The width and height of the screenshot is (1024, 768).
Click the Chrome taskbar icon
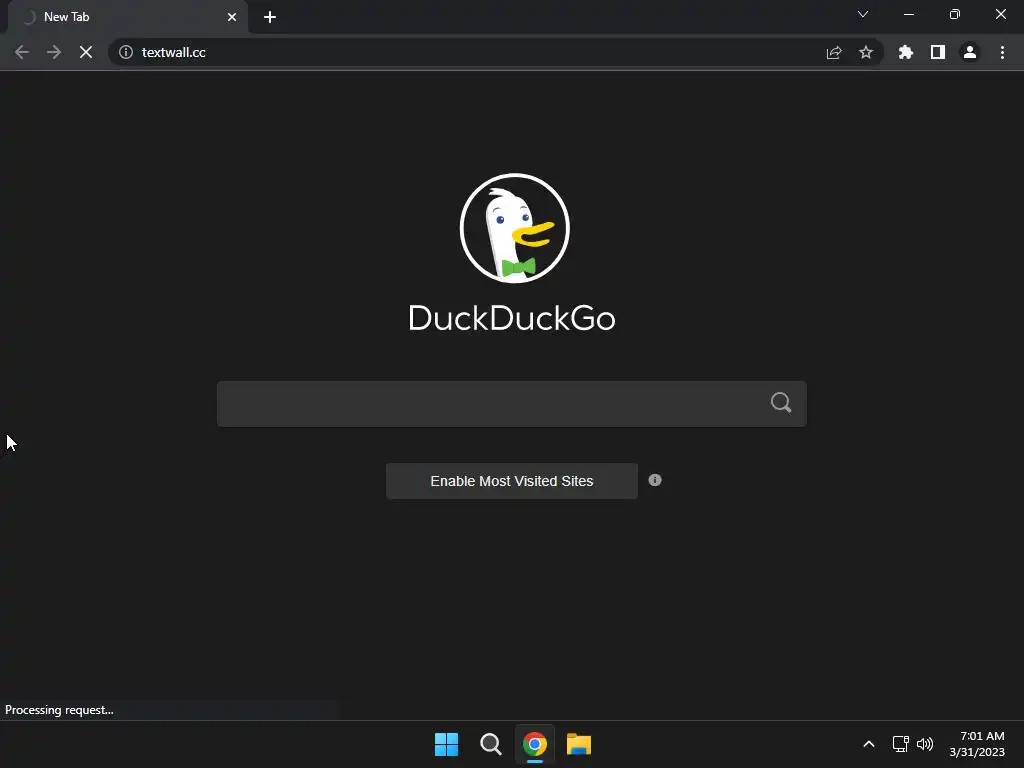pyautogui.click(x=535, y=744)
